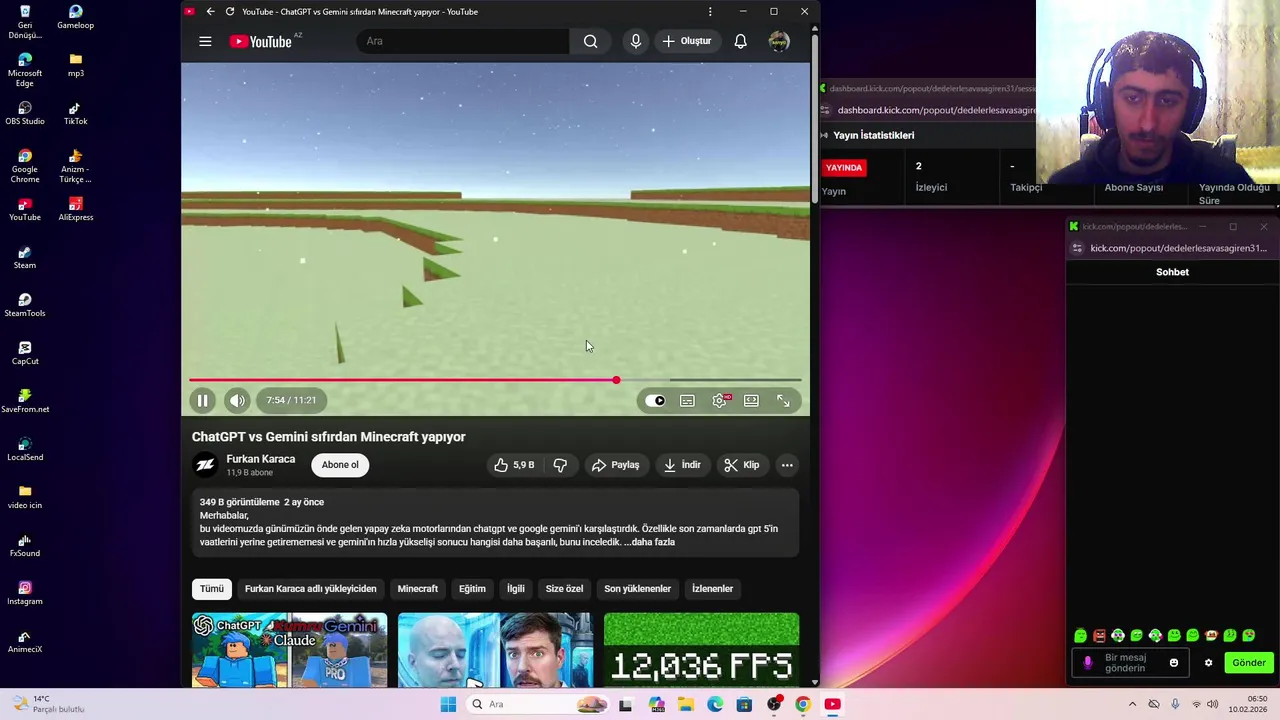Click the Paylaş share button
Screen dimensions: 1280x720
pyautogui.click(x=615, y=465)
